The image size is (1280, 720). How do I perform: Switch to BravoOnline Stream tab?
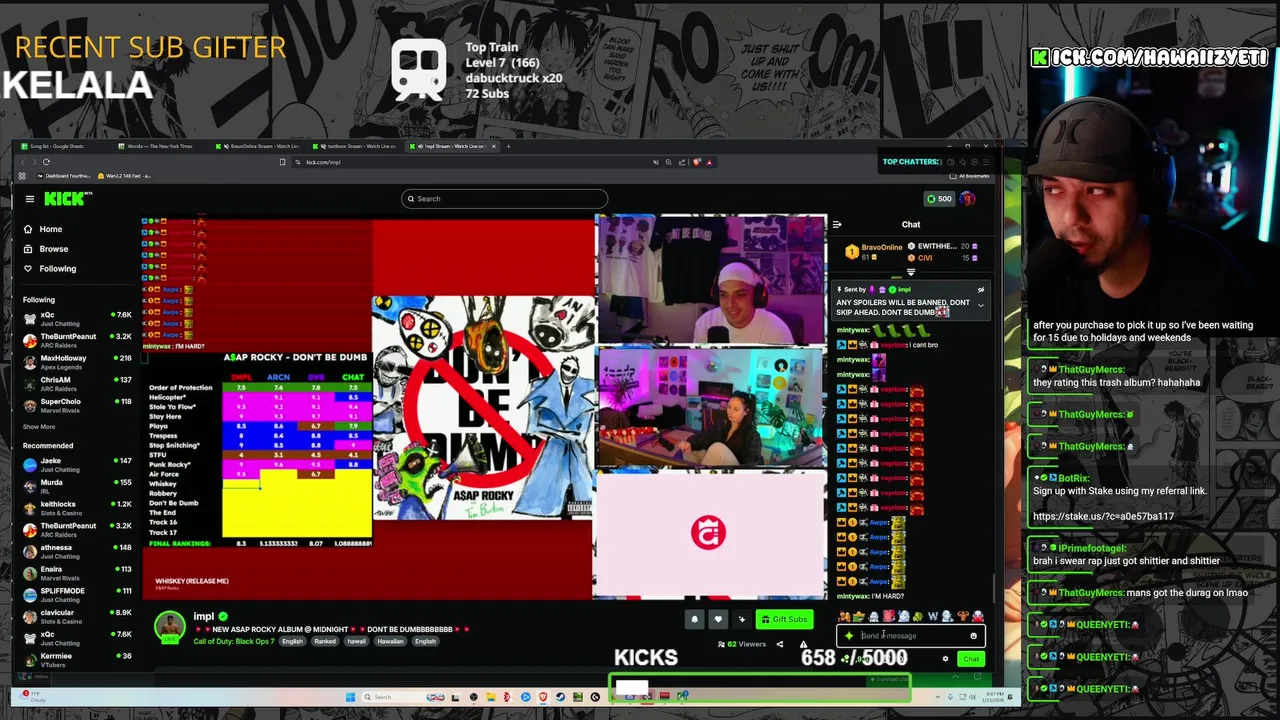[x=258, y=146]
